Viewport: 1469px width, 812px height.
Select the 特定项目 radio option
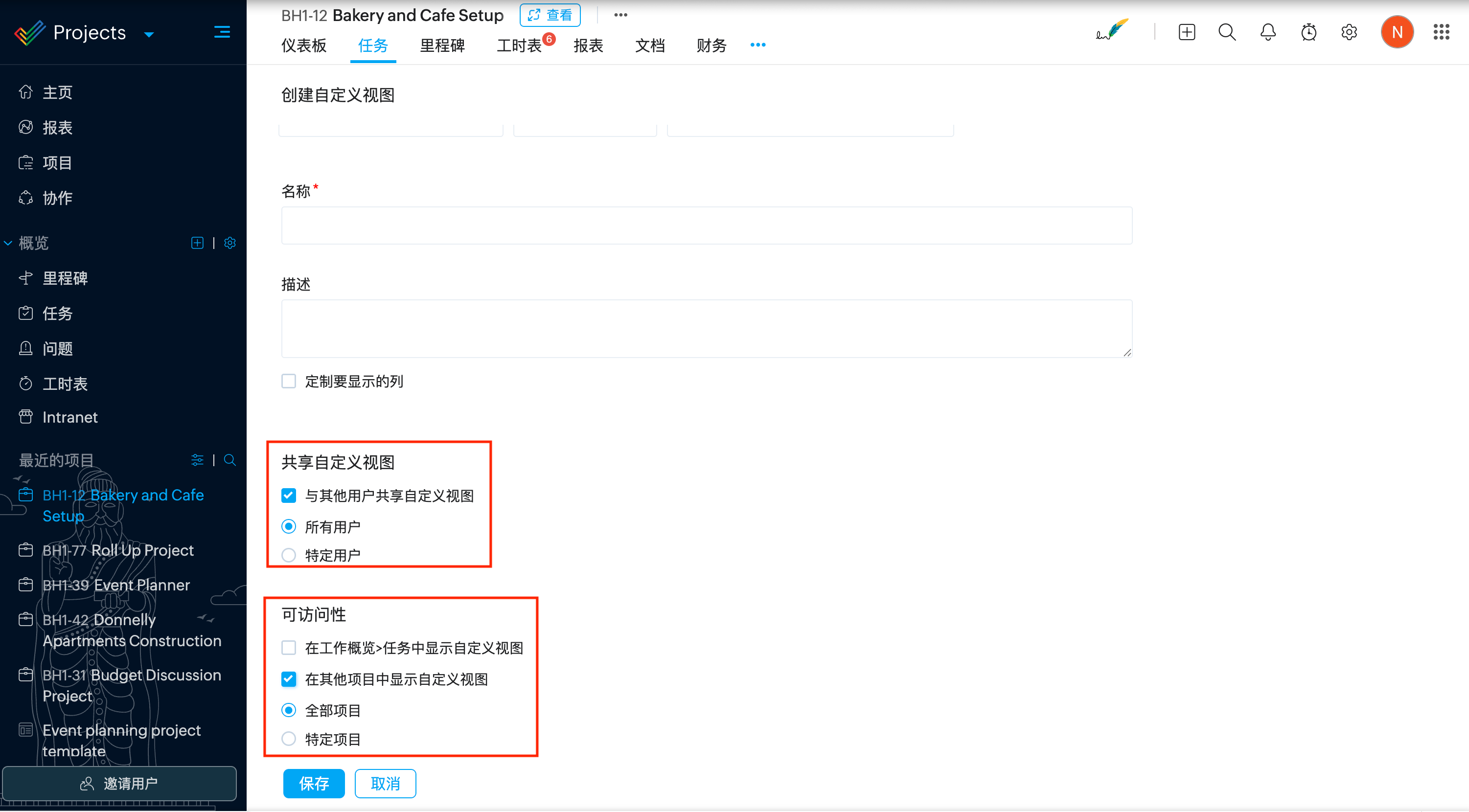point(289,739)
